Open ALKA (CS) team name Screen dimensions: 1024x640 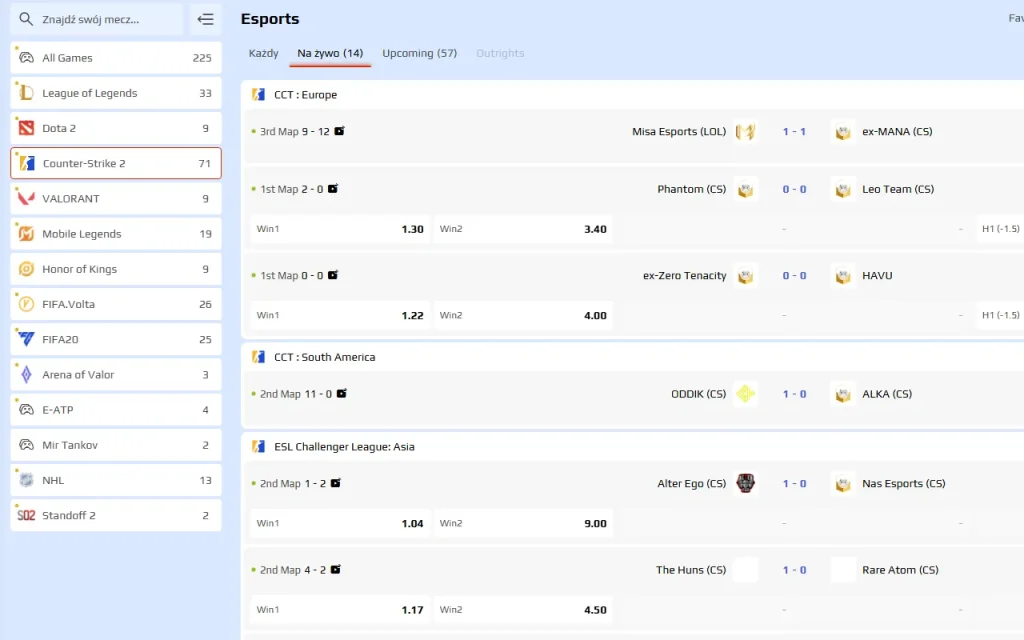pos(887,394)
